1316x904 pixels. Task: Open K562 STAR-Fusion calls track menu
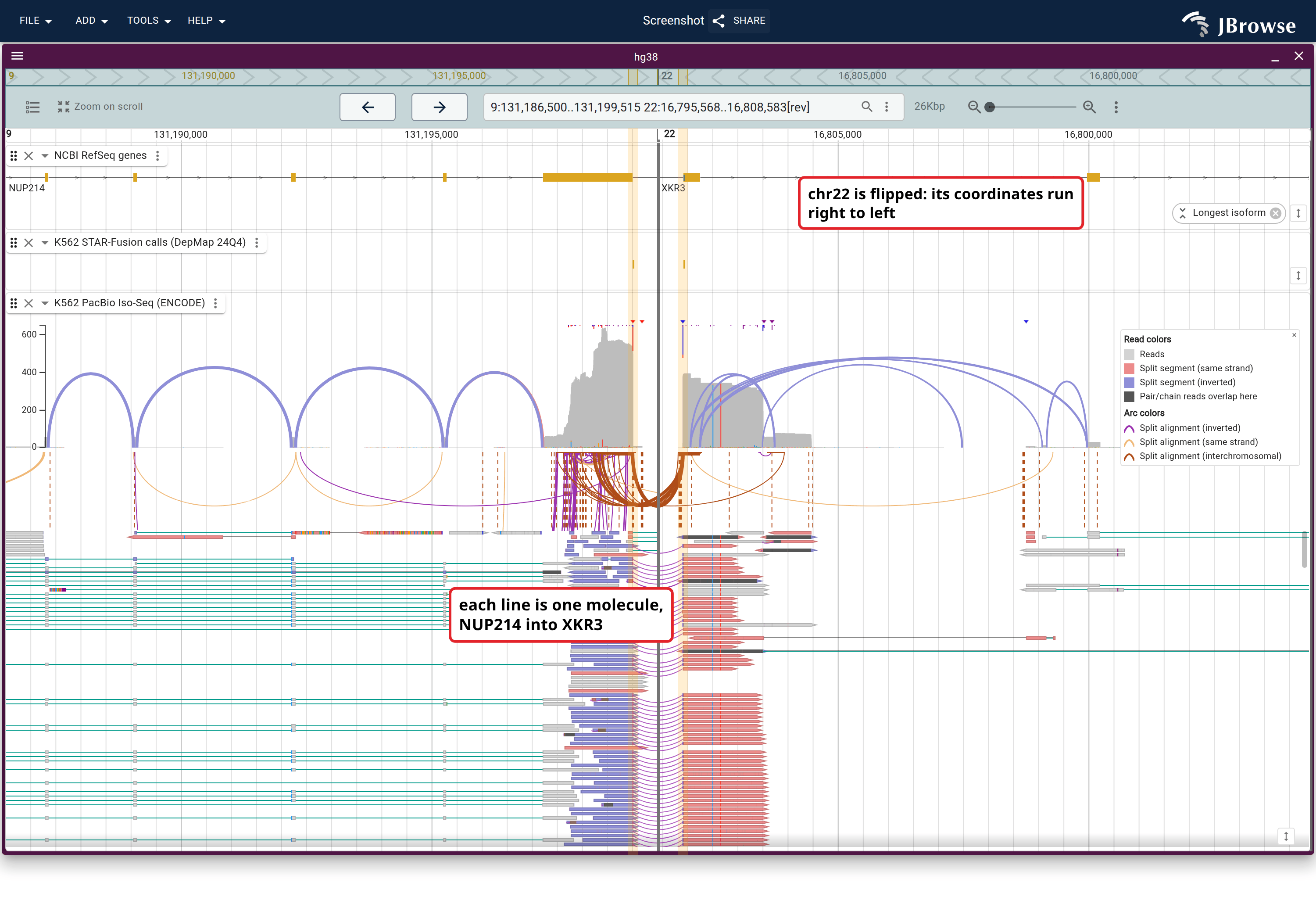point(257,243)
